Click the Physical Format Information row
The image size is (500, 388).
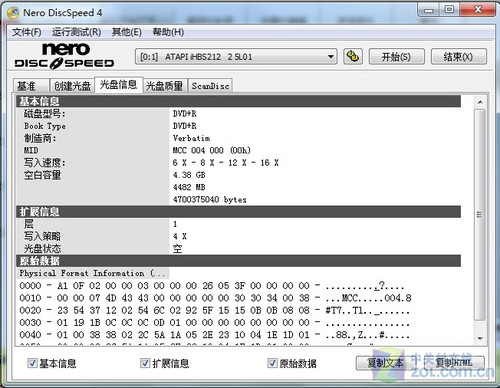pyautogui.click(x=92, y=273)
